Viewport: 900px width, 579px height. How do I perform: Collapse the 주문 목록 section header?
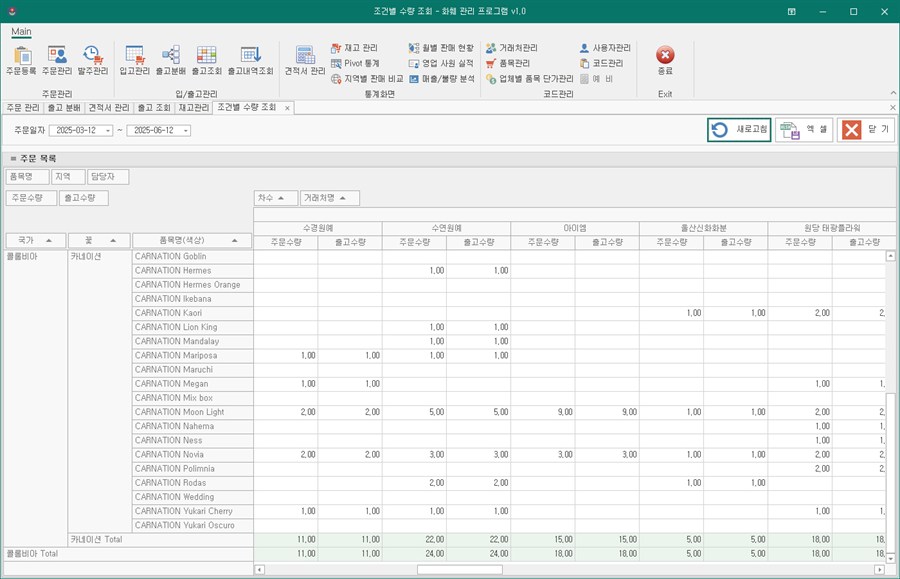13,158
